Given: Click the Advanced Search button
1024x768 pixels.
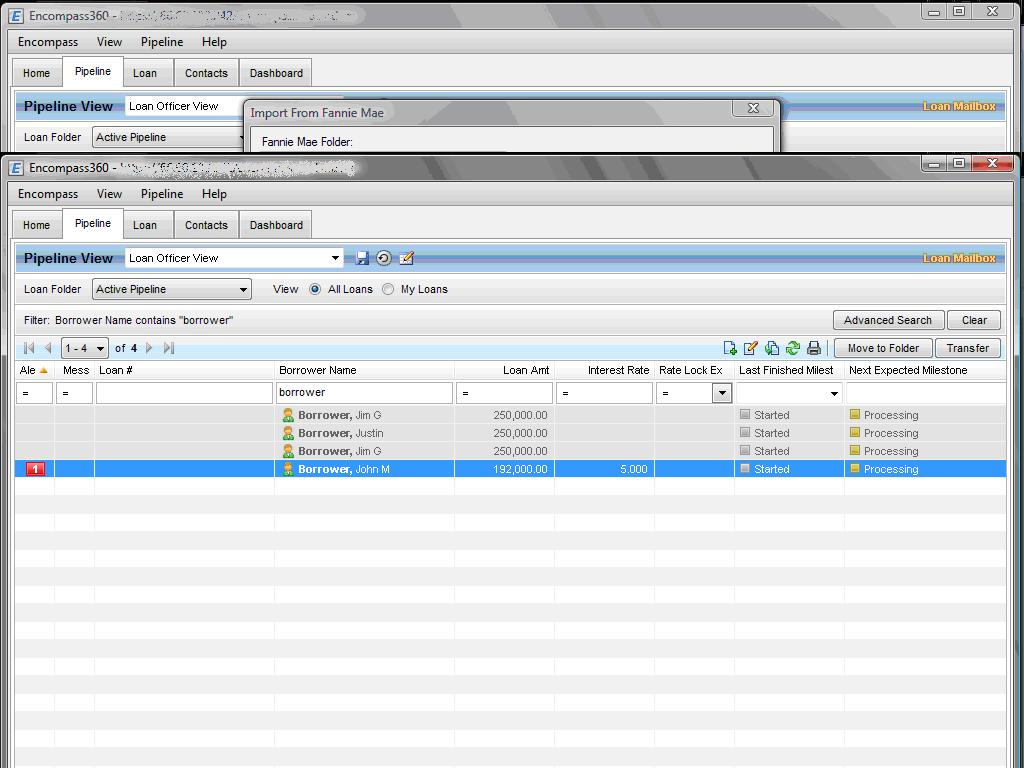Looking at the screenshot, I should point(888,320).
